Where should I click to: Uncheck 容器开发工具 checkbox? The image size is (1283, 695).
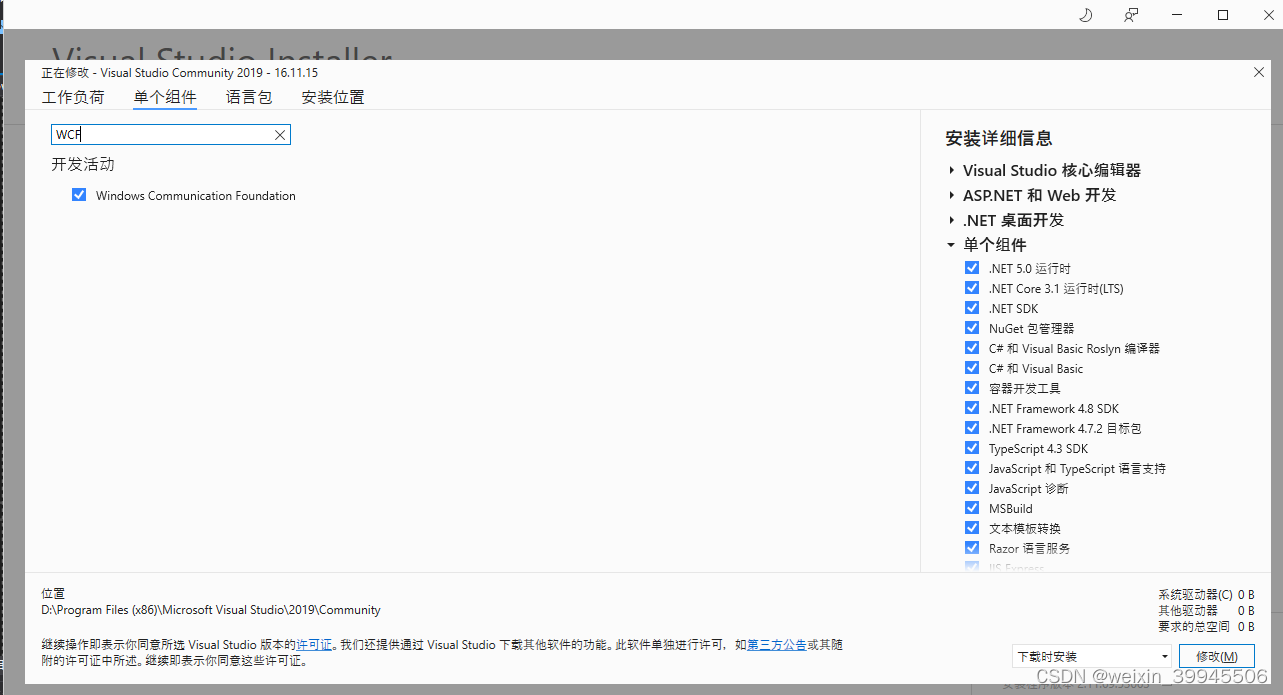(972, 388)
